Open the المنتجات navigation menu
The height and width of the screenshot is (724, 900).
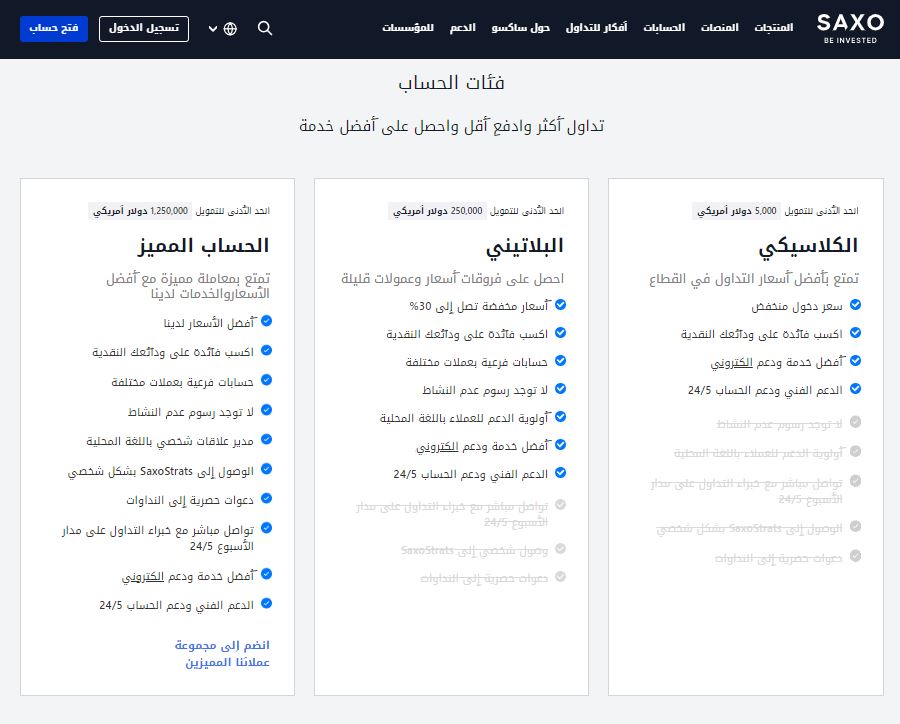773,28
